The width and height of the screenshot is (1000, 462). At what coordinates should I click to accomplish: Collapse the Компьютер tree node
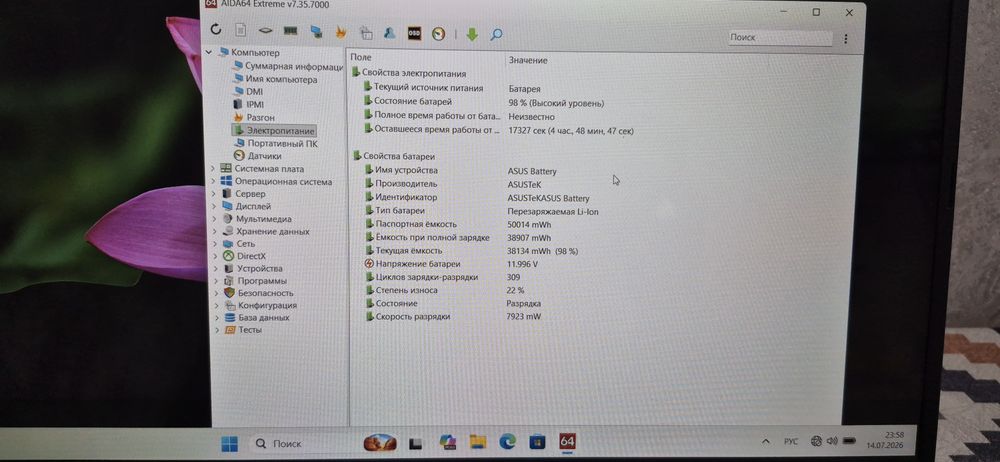(209, 52)
